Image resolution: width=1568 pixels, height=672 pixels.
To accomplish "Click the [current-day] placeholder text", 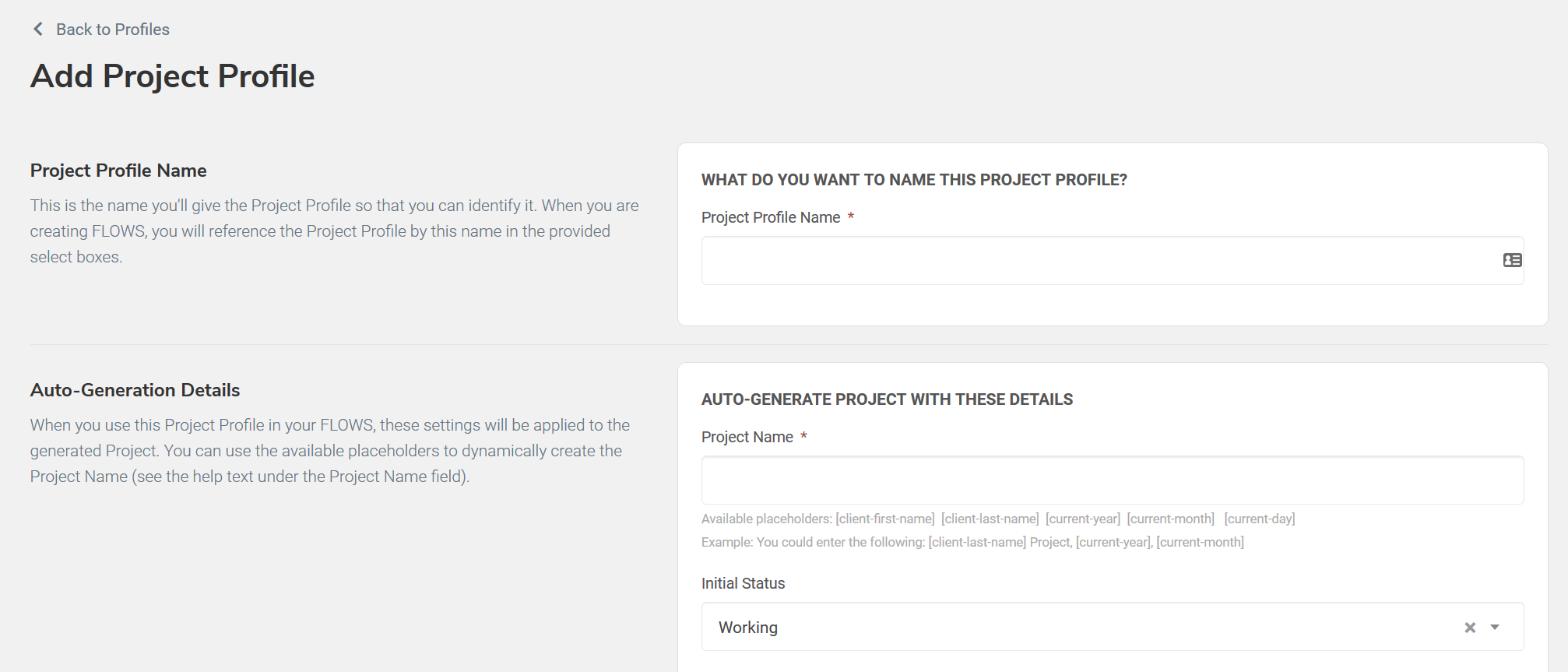I will coord(1259,519).
